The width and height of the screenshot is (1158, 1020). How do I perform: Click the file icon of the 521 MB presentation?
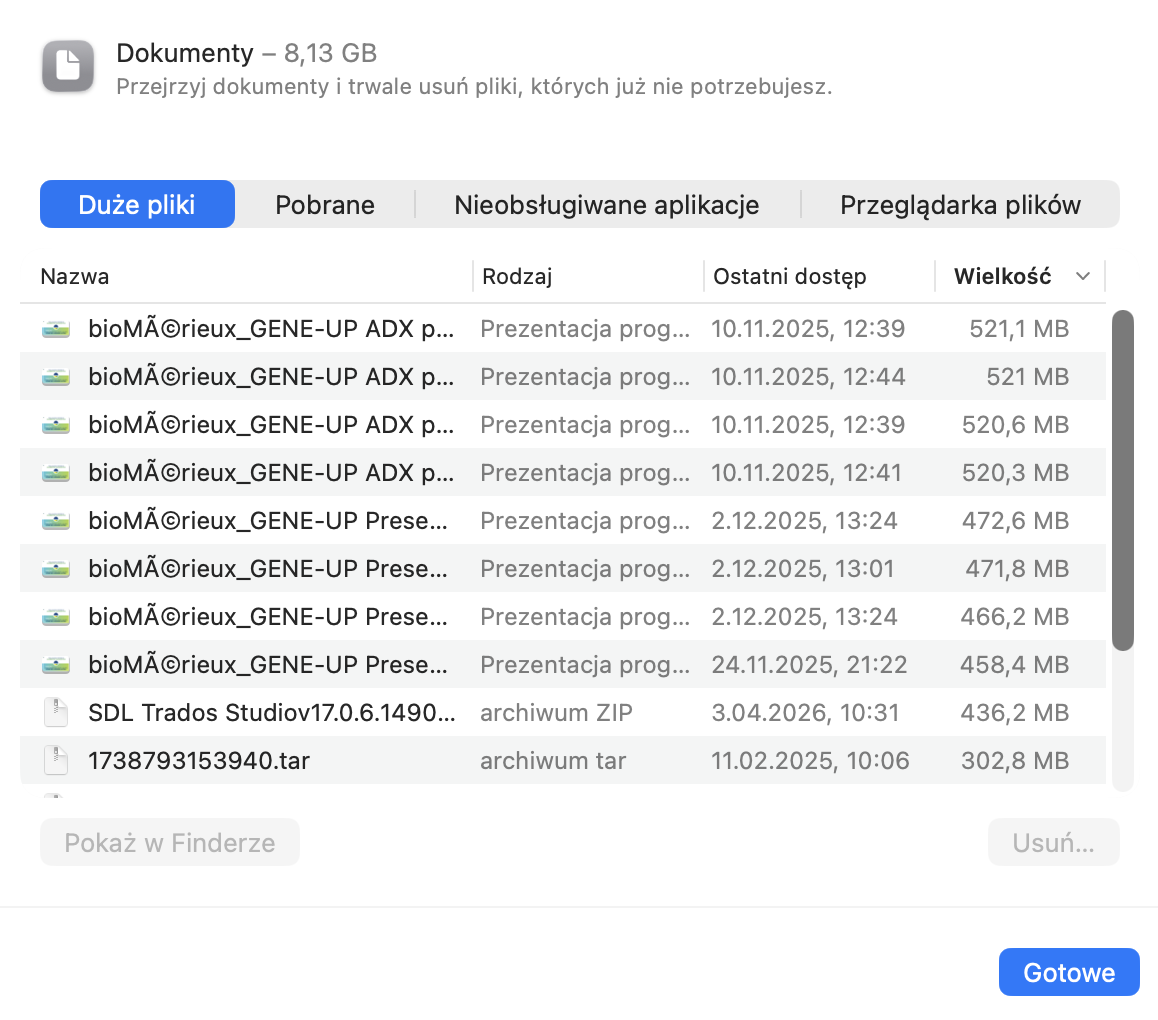pyautogui.click(x=56, y=377)
